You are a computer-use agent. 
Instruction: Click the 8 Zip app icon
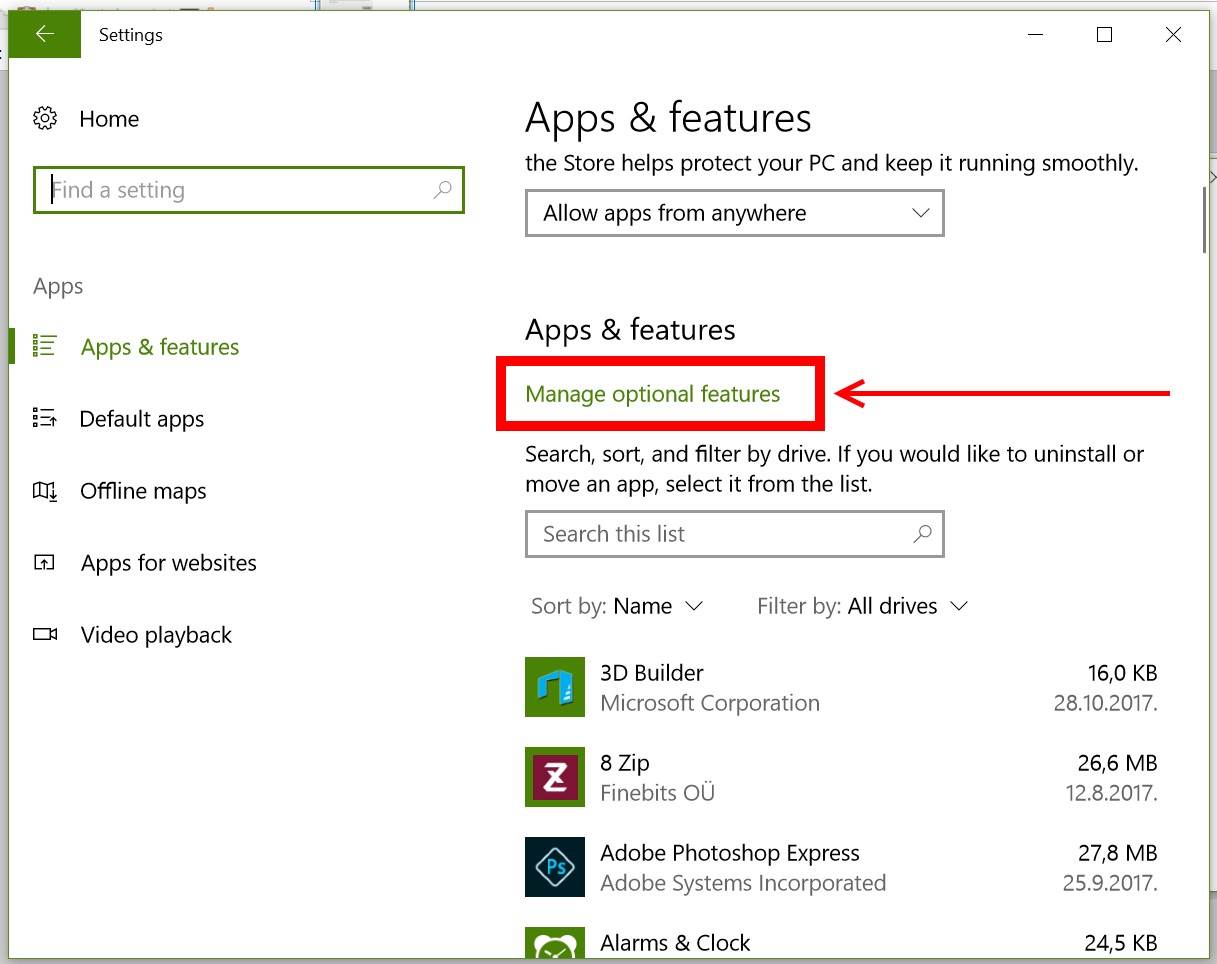554,777
